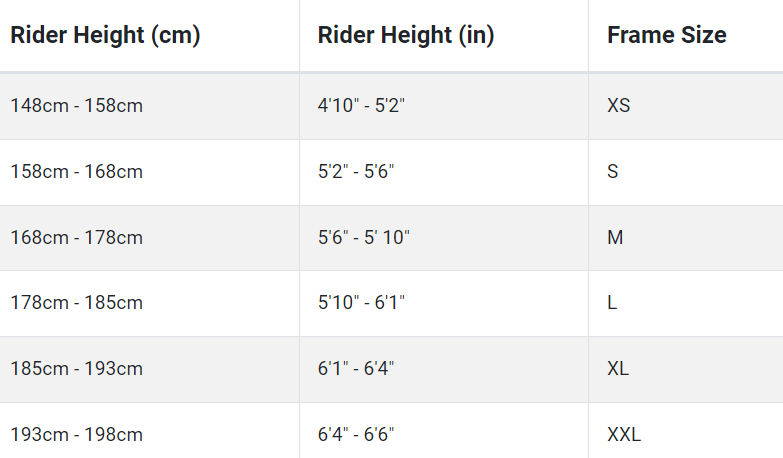Click the XXL frame size cell
The height and width of the screenshot is (458, 783).
(x=686, y=431)
